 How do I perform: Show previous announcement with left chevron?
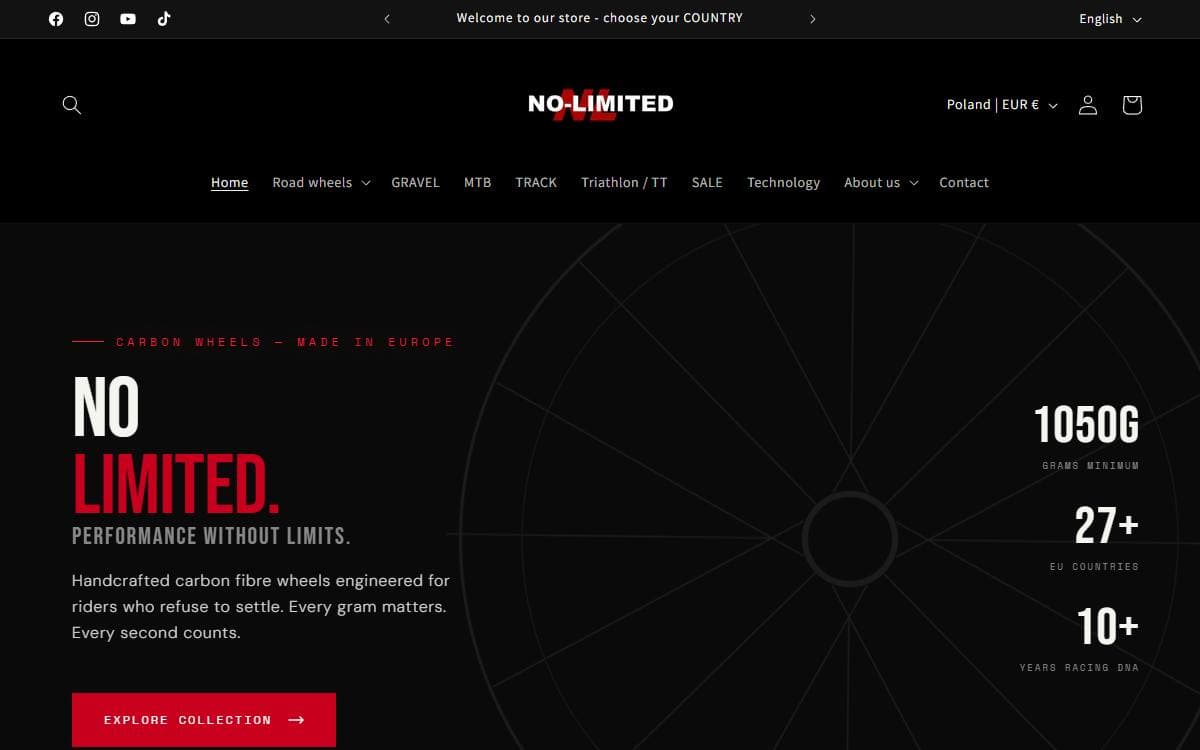pos(387,19)
